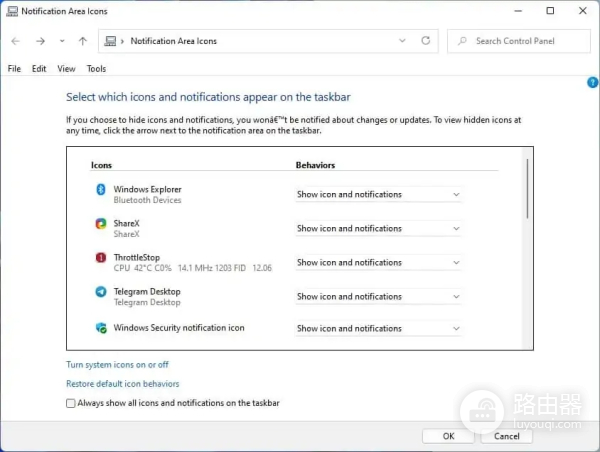Change Telegram Desktop behavior dropdown

[378, 297]
